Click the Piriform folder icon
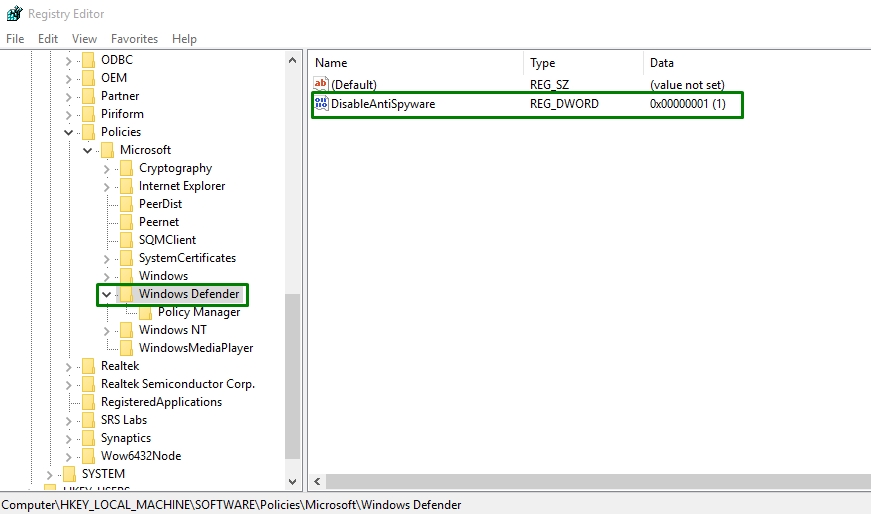The width and height of the screenshot is (871, 514). click(x=88, y=114)
